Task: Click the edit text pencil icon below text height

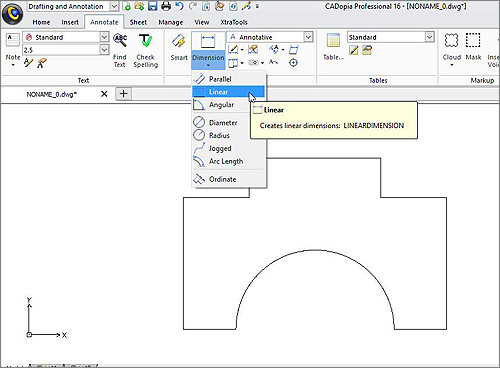Action: tap(28, 63)
